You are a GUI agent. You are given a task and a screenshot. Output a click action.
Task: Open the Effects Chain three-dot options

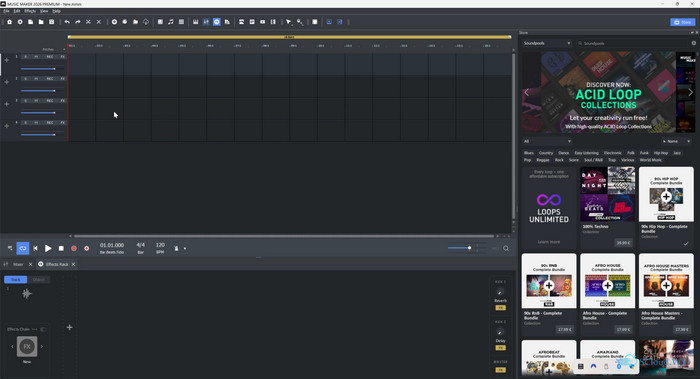coord(34,329)
